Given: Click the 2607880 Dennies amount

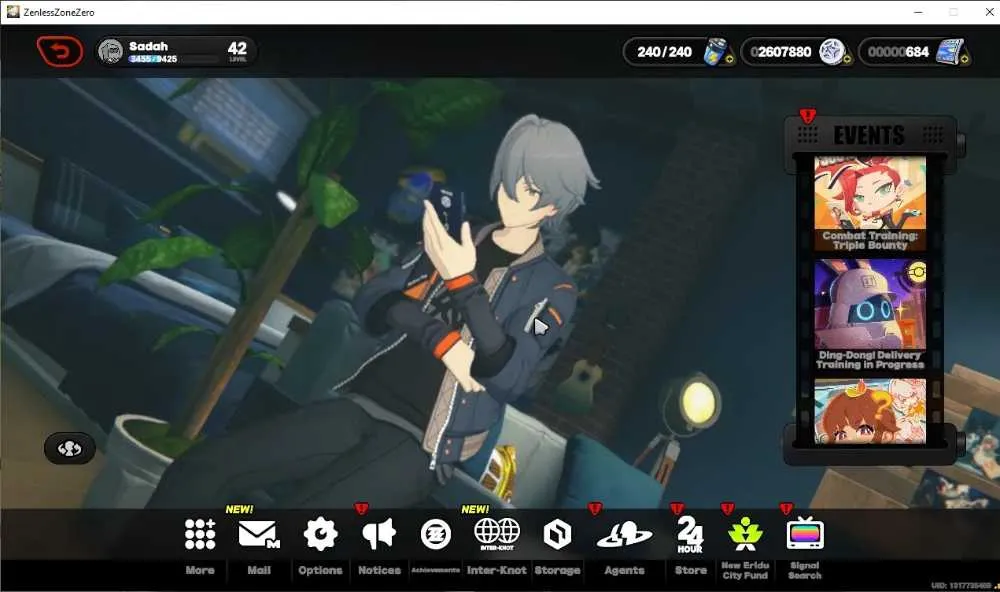Looking at the screenshot, I should (781, 52).
